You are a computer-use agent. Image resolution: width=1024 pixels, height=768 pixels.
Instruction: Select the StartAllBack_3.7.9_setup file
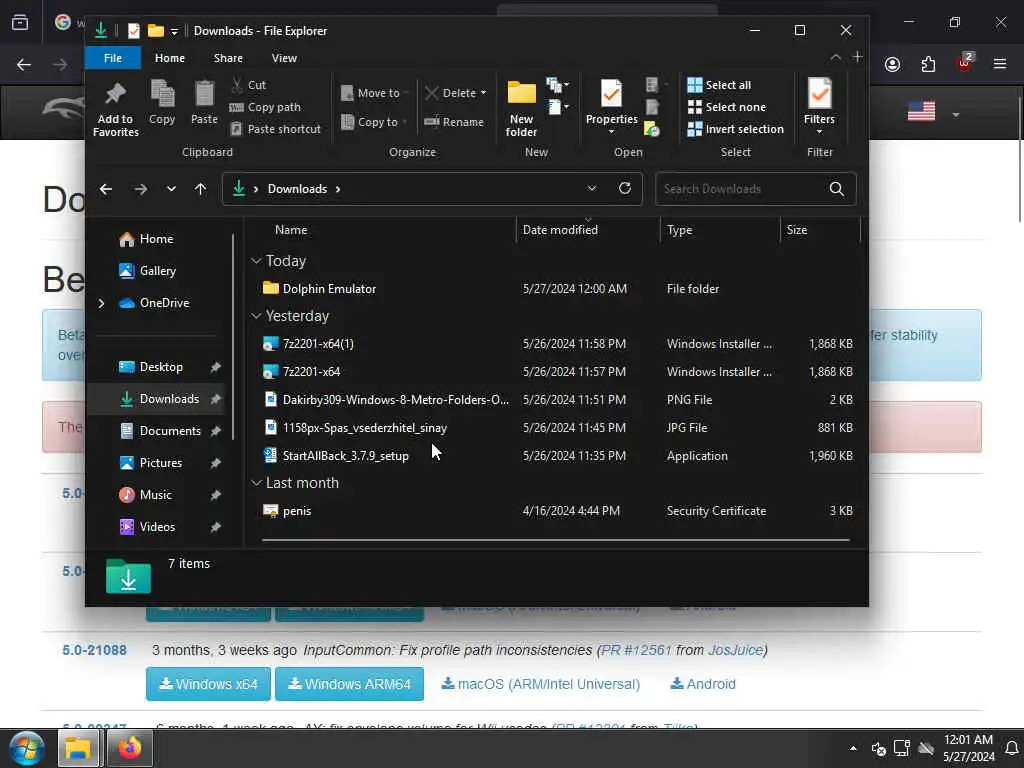[x=346, y=456]
